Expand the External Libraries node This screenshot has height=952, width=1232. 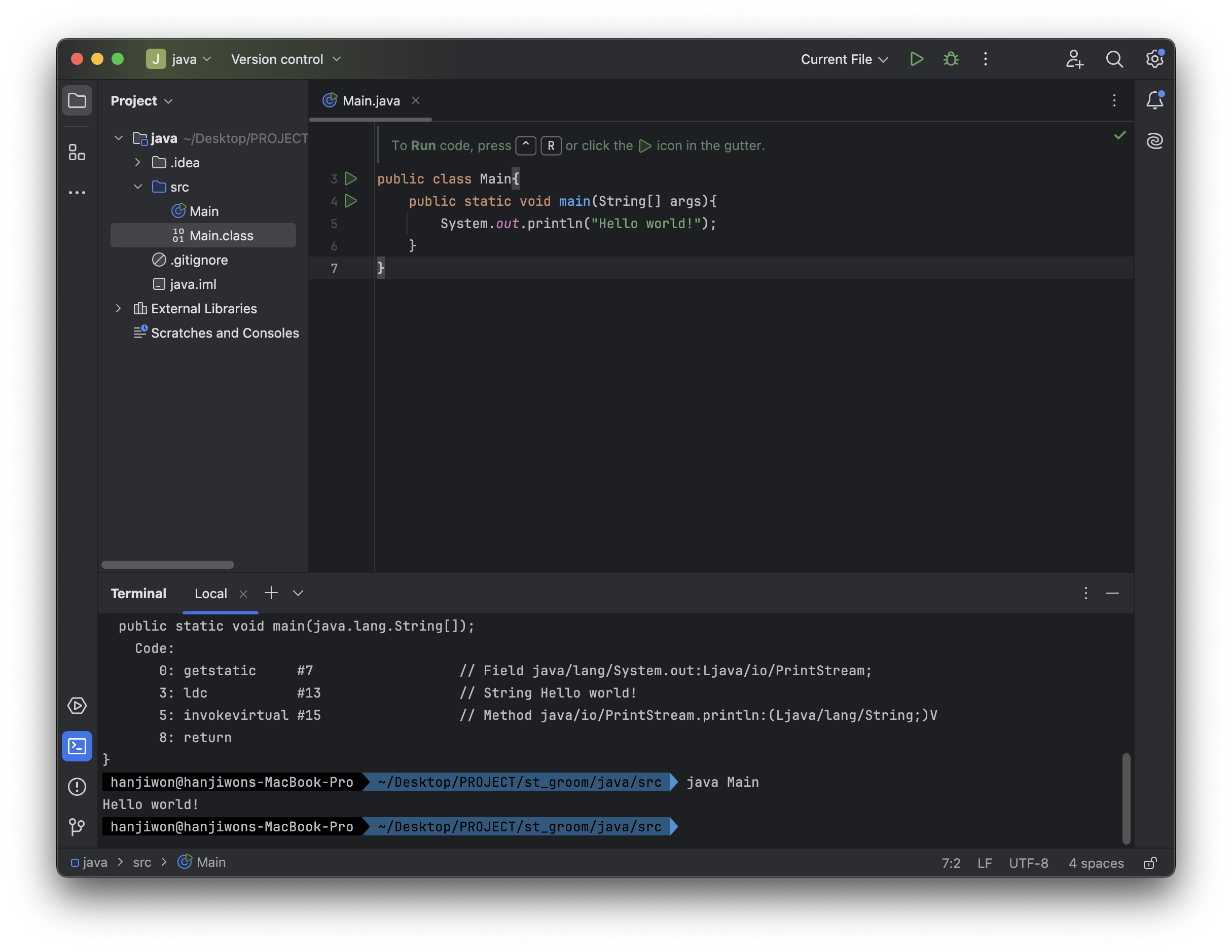point(118,309)
